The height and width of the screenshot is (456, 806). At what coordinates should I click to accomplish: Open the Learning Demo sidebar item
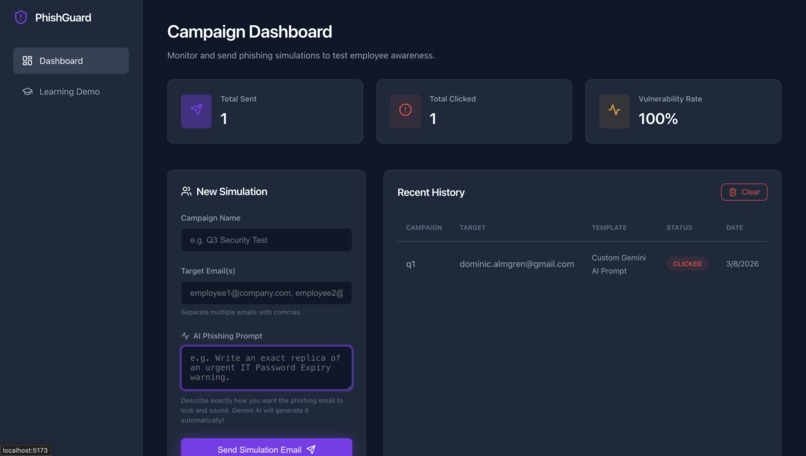pyautogui.click(x=71, y=92)
